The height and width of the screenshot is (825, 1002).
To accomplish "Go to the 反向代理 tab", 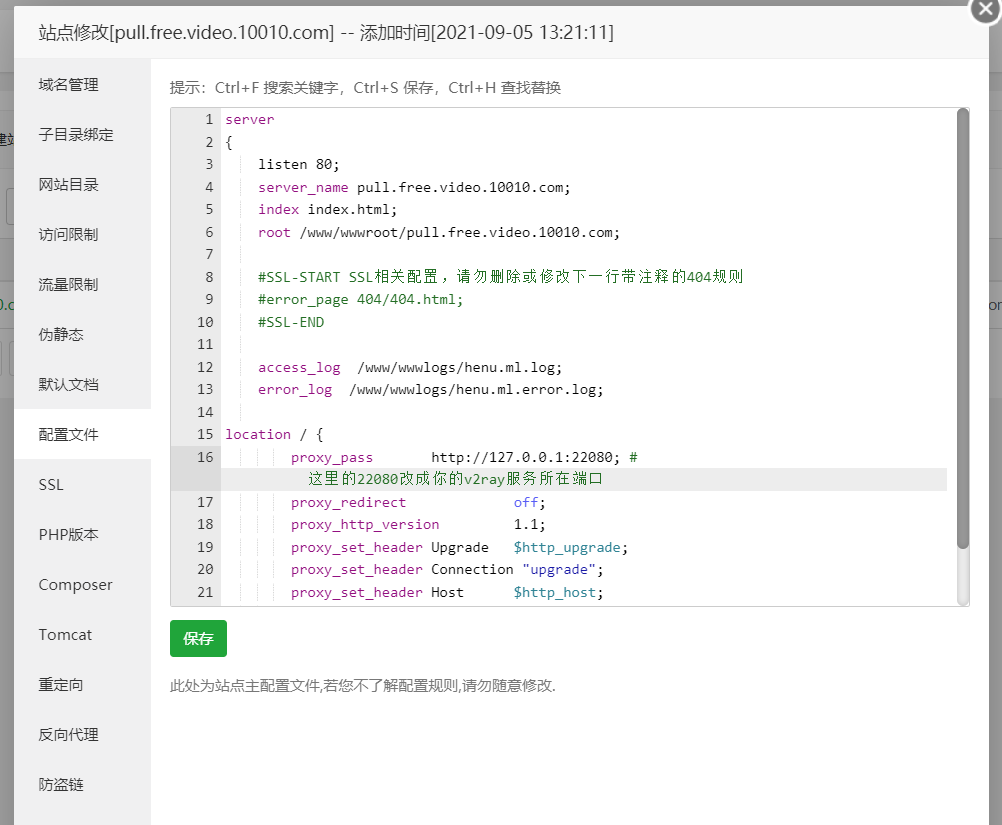I will tap(69, 735).
